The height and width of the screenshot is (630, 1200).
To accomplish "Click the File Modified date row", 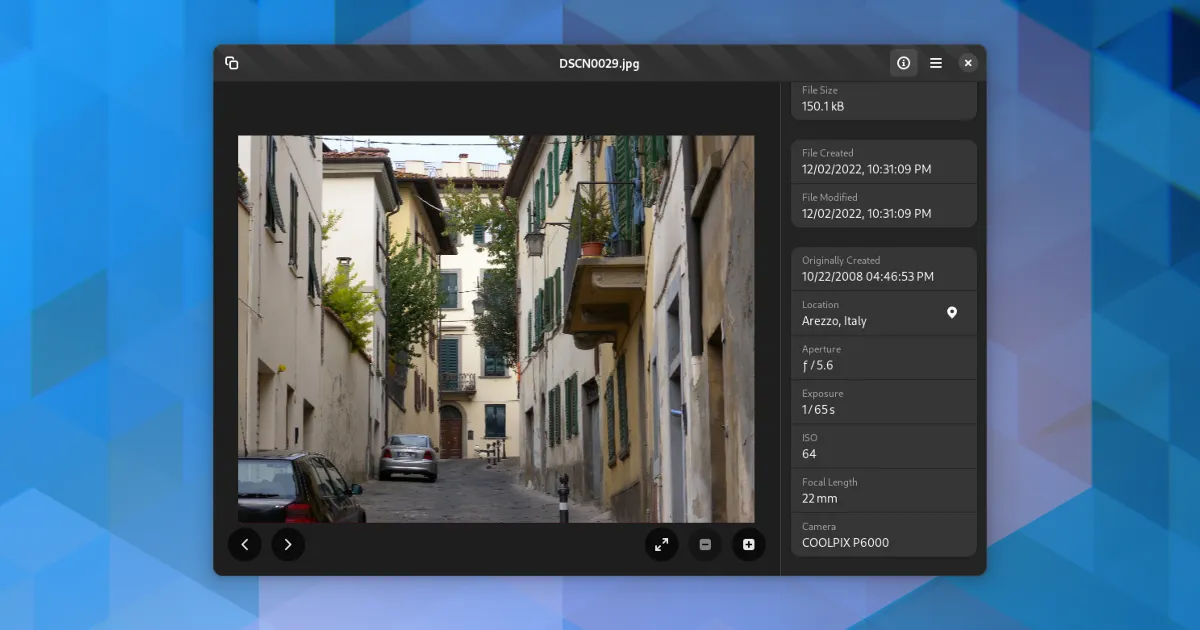I will [x=883, y=206].
